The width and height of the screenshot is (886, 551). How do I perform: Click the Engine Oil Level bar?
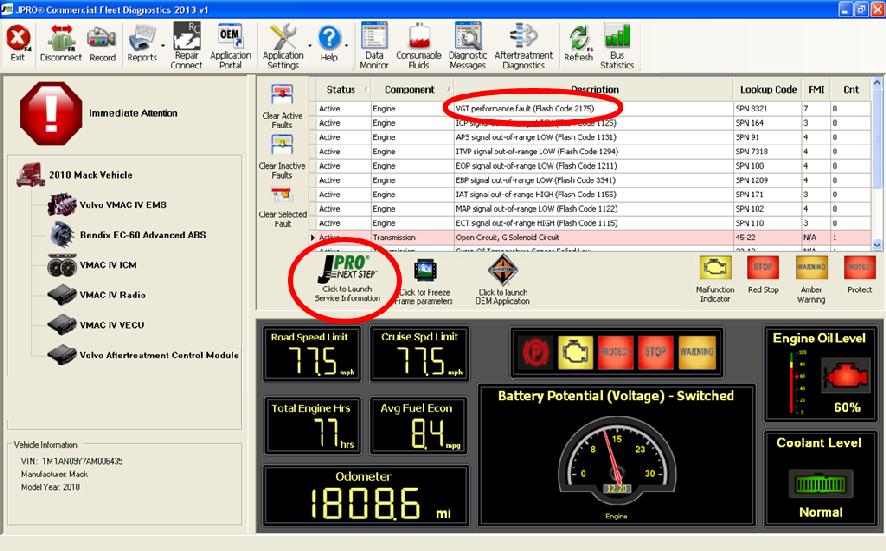click(x=792, y=382)
